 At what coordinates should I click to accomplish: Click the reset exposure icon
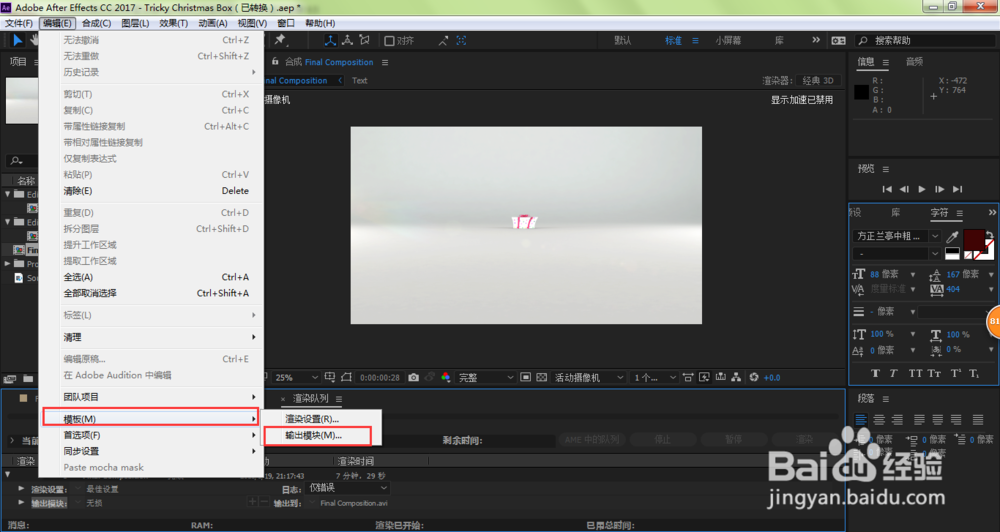[754, 378]
